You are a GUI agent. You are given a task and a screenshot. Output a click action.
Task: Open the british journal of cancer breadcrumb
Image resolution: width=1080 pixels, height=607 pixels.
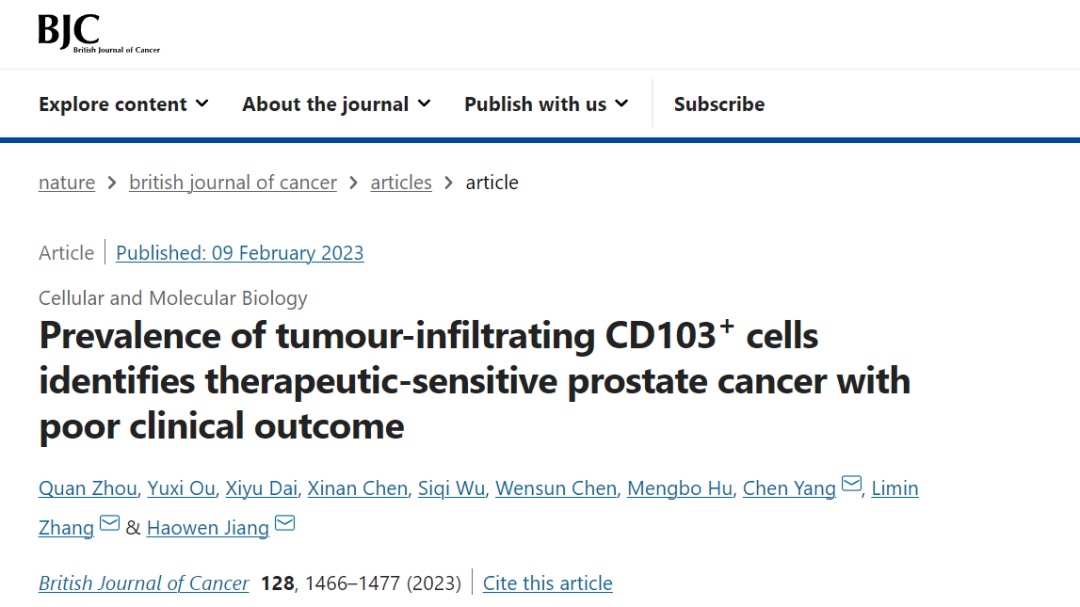(x=233, y=183)
